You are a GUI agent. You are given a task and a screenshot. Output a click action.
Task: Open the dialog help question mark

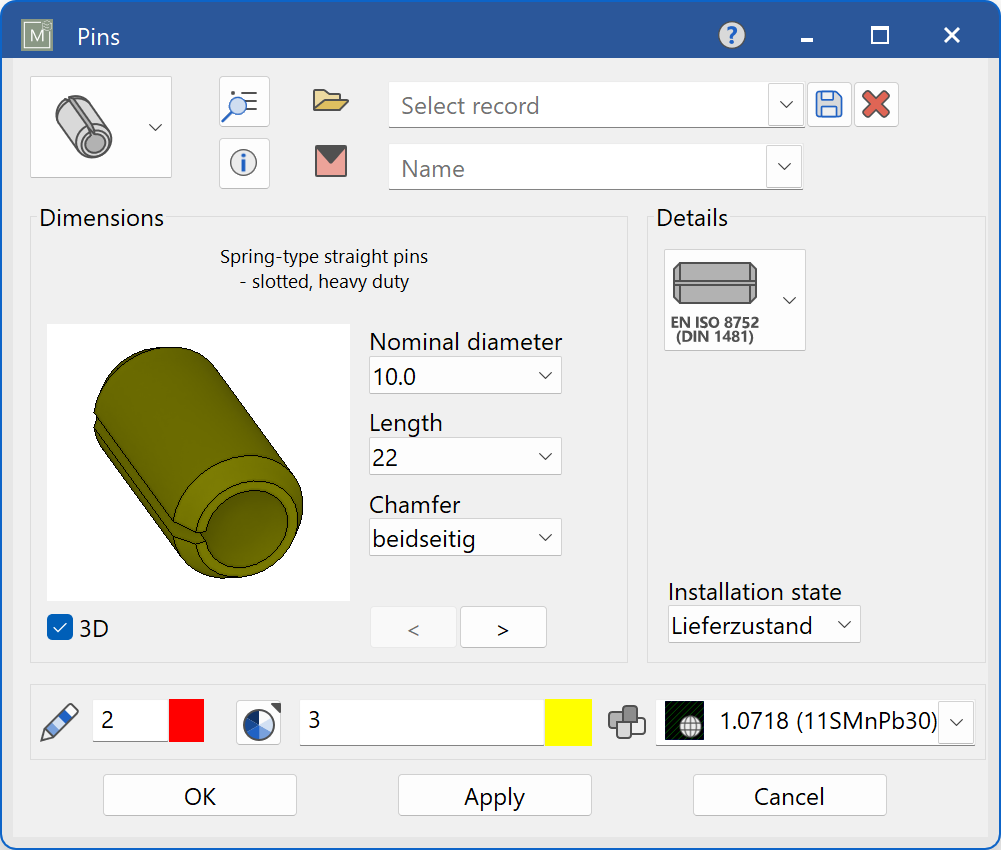pyautogui.click(x=731, y=35)
